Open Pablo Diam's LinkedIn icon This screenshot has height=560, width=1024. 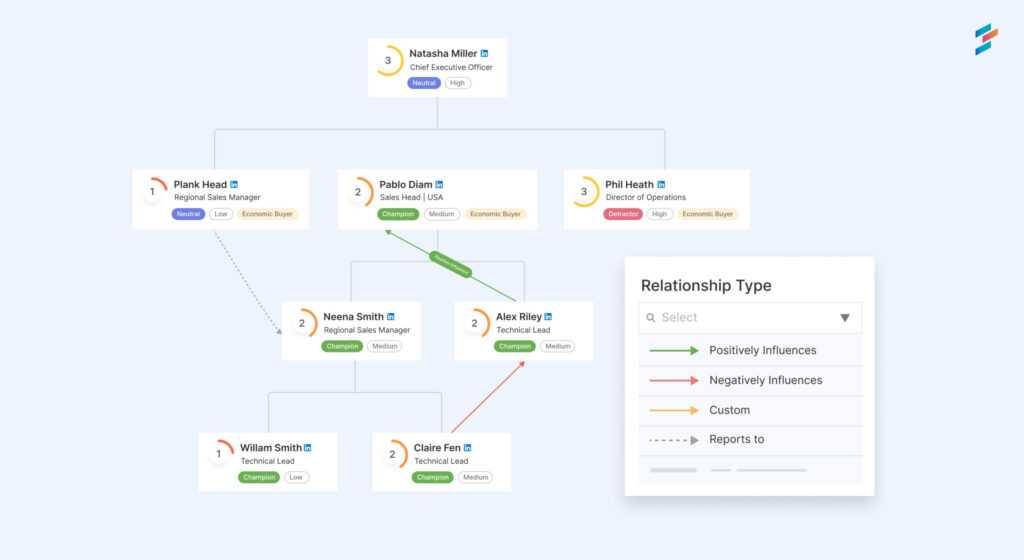tap(439, 185)
